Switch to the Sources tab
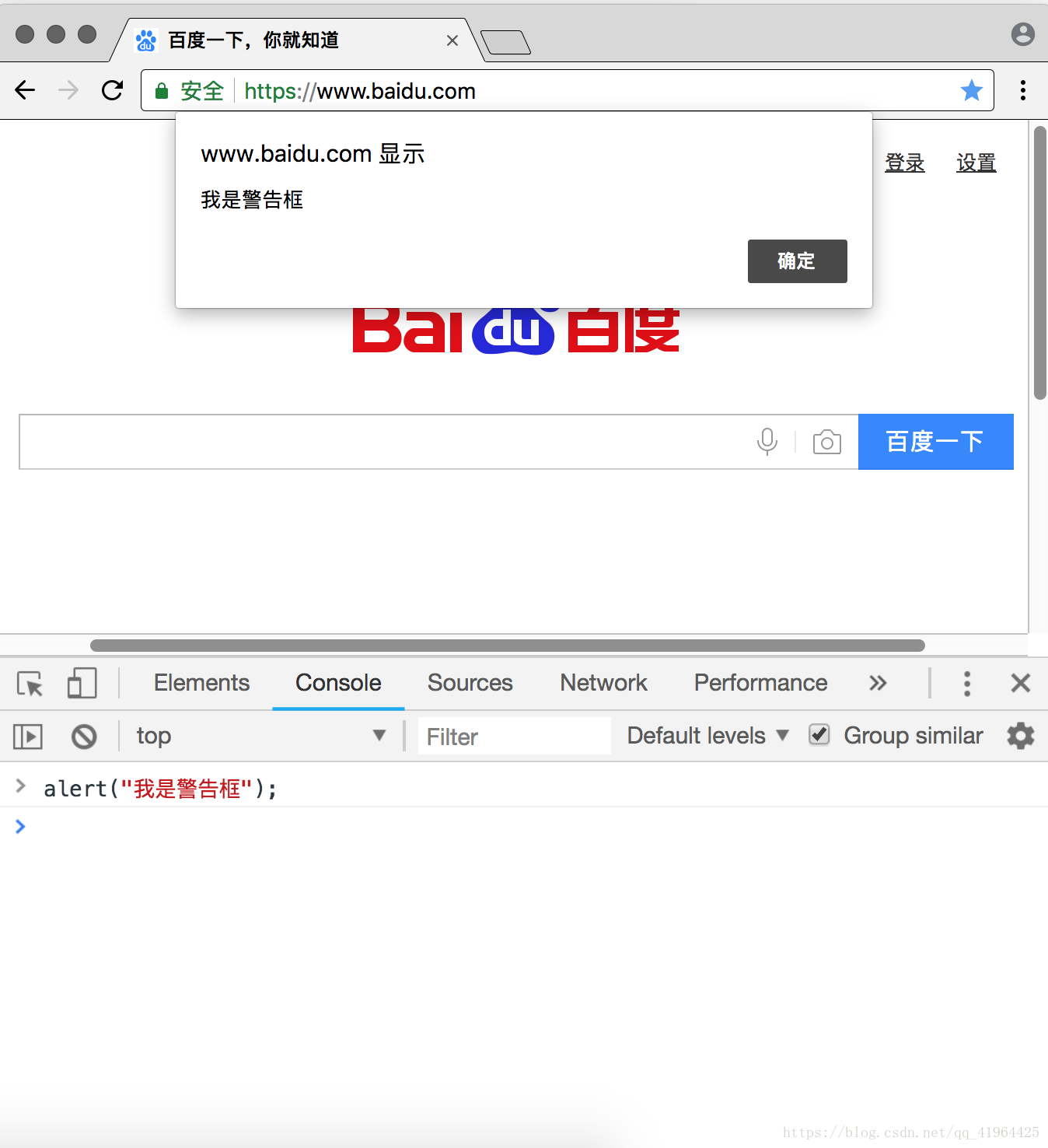 pos(470,683)
